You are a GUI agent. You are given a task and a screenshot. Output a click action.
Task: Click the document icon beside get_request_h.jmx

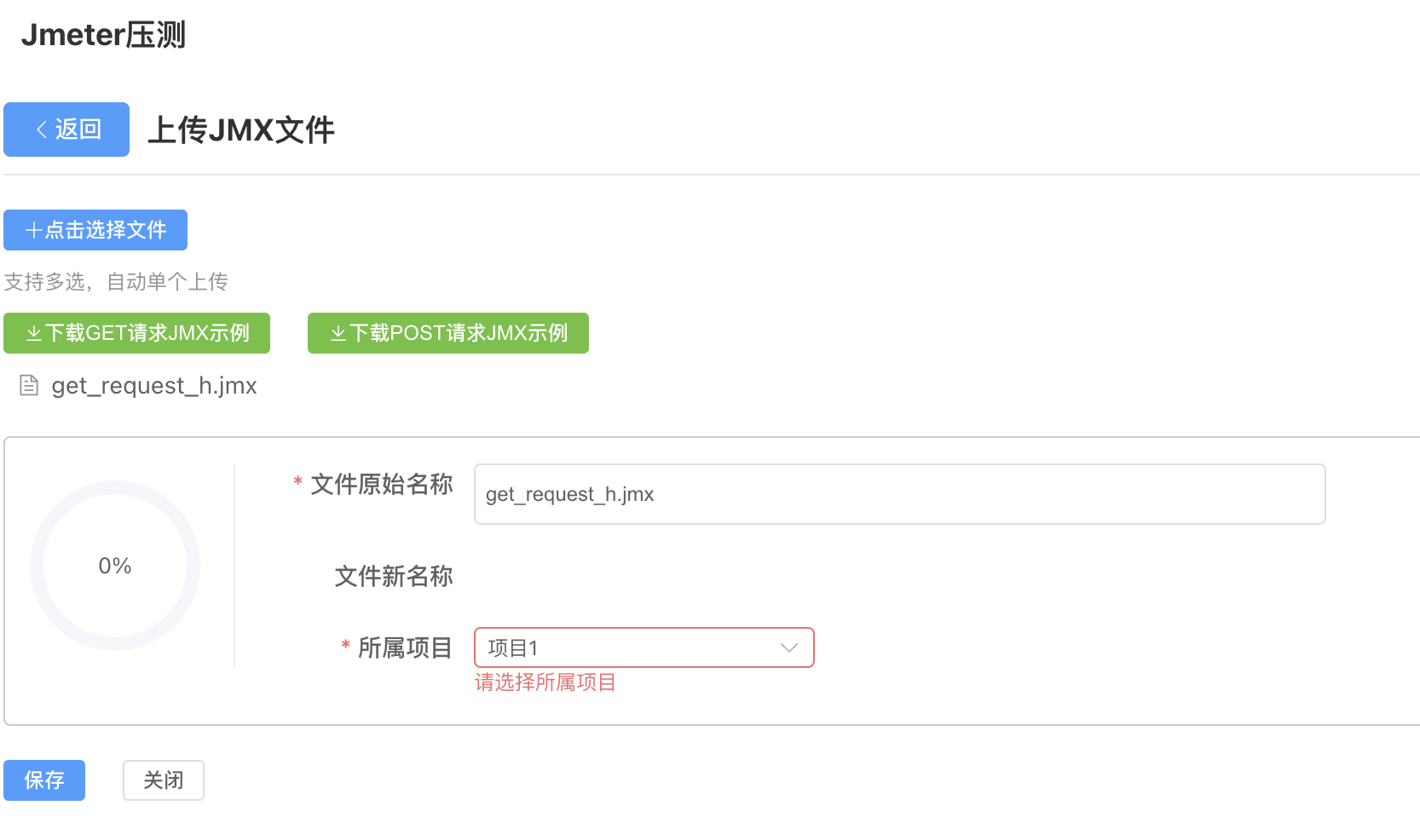(28, 385)
